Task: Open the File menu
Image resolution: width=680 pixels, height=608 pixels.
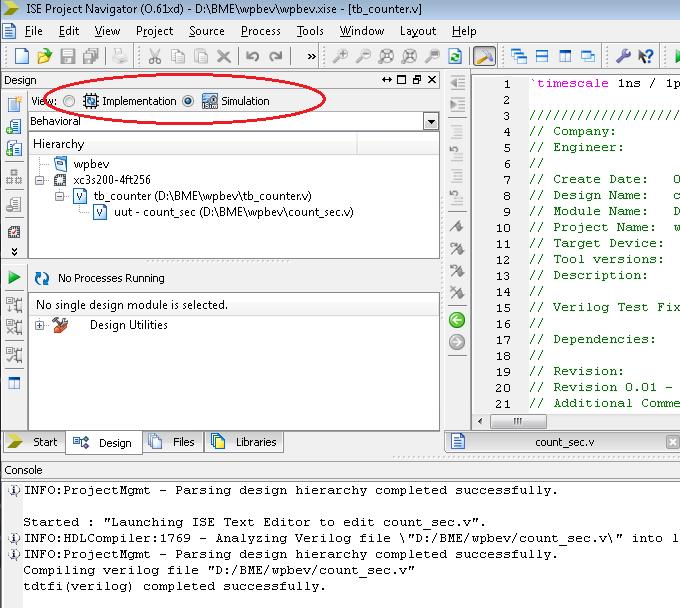Action: coord(33,31)
